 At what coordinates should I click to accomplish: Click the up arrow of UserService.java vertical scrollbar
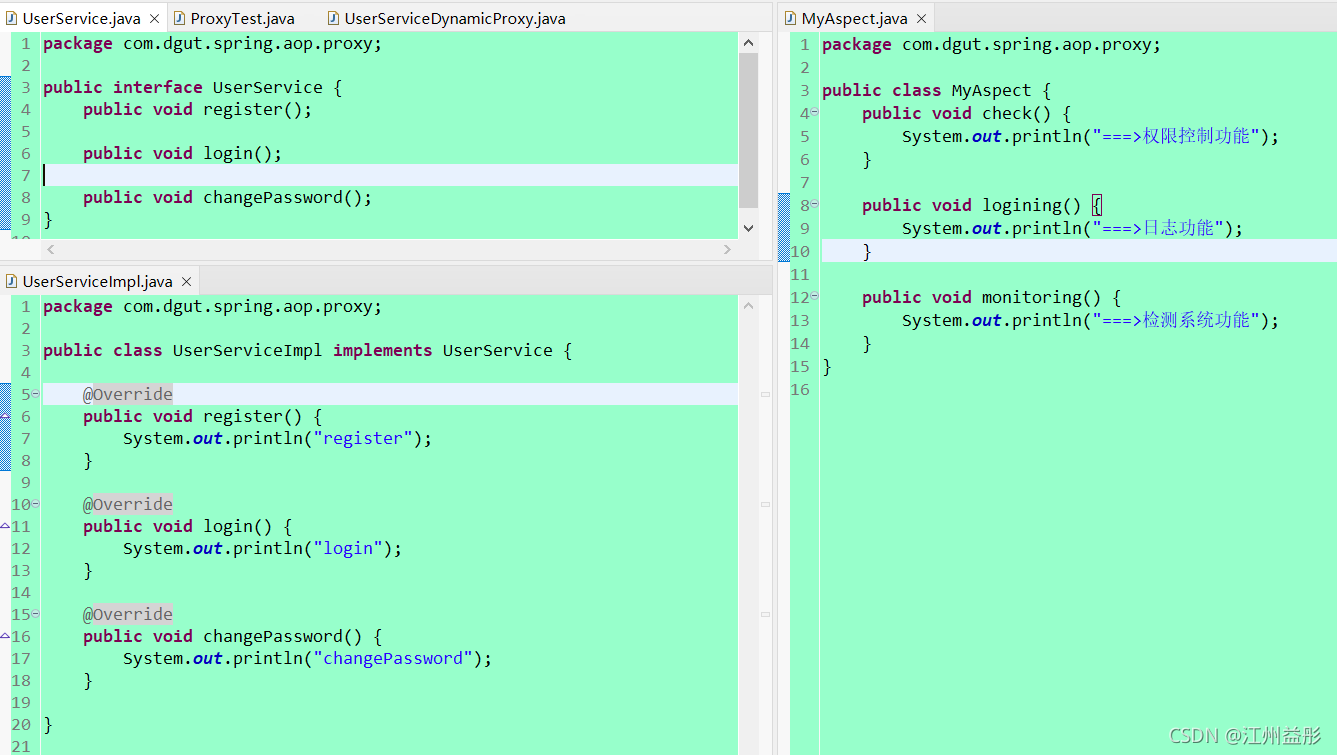[x=748, y=43]
